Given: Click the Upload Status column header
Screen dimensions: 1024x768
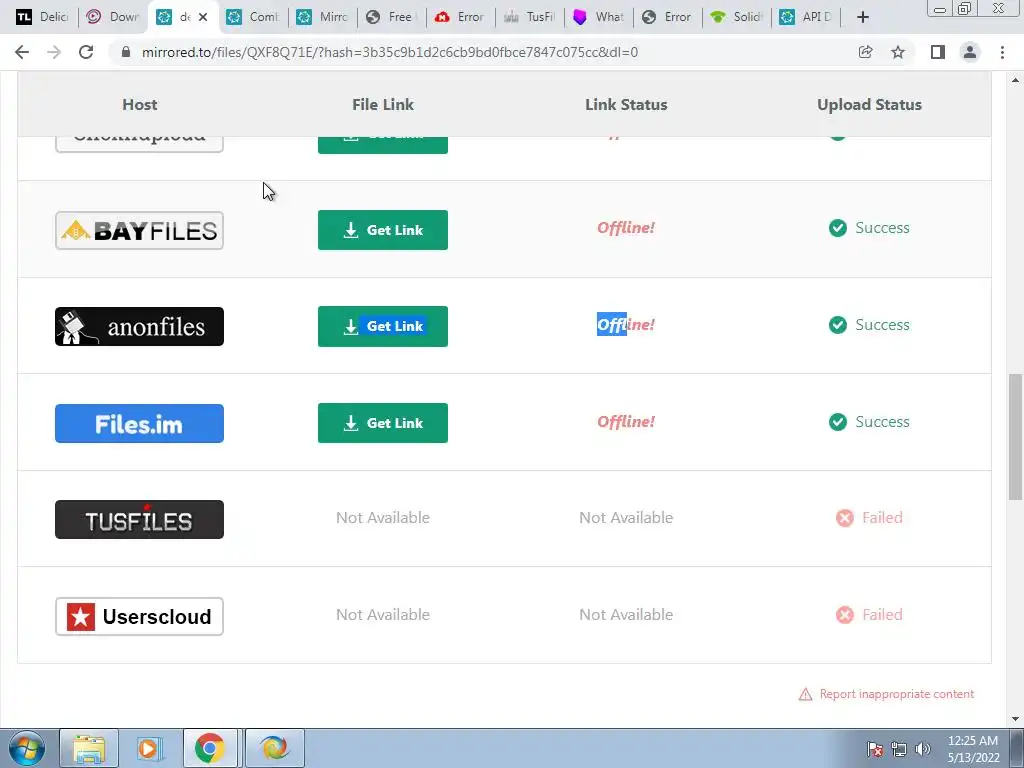Looking at the screenshot, I should (x=869, y=104).
